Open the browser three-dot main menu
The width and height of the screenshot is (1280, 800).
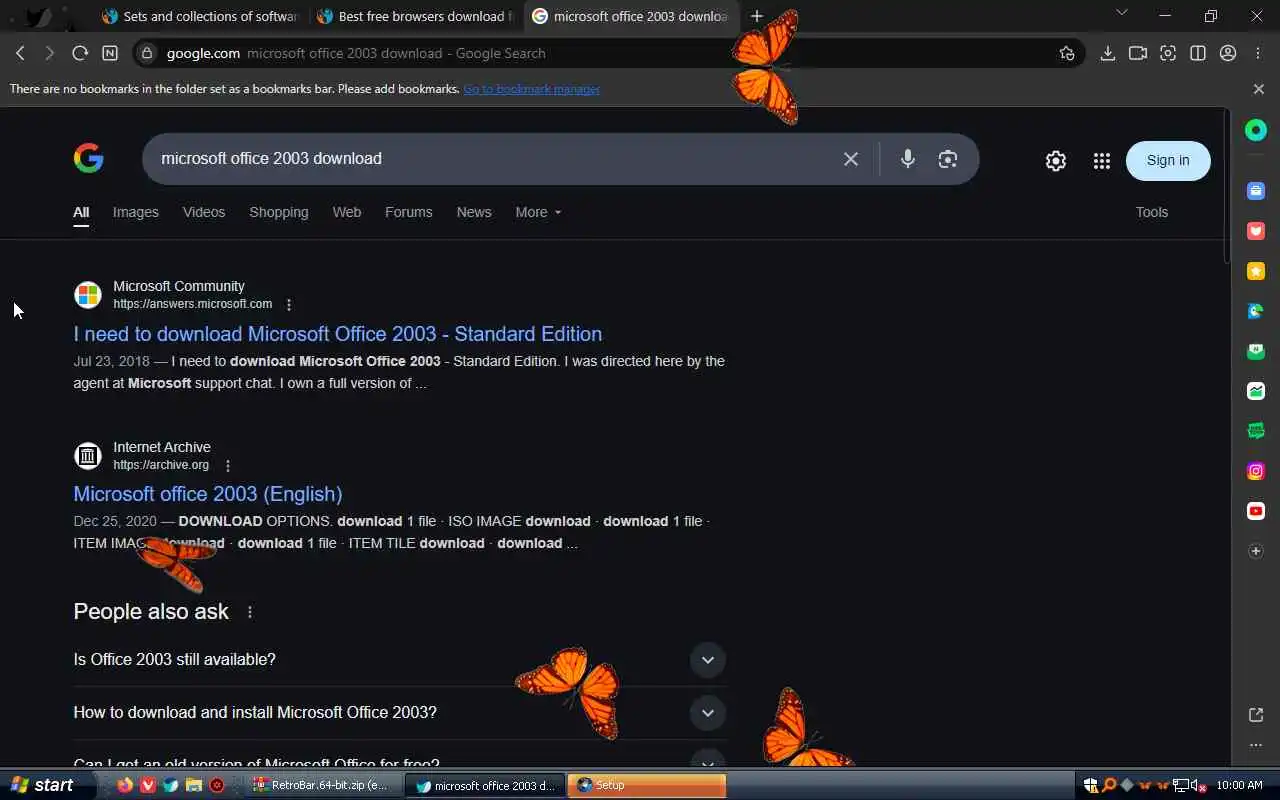click(1258, 53)
